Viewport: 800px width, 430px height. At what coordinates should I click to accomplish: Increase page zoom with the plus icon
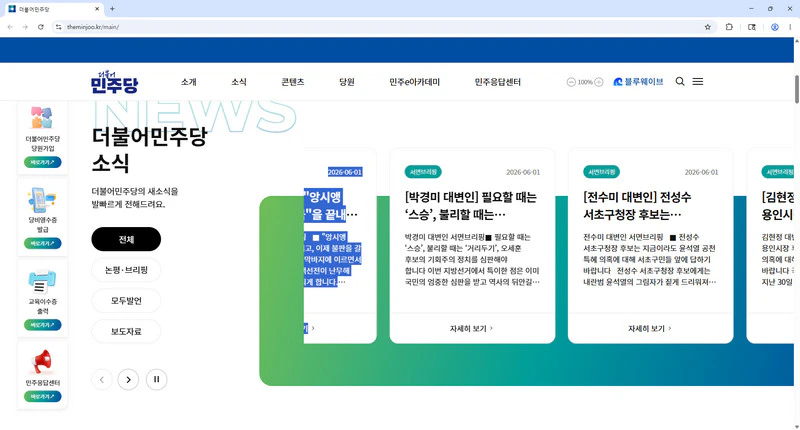click(x=599, y=82)
